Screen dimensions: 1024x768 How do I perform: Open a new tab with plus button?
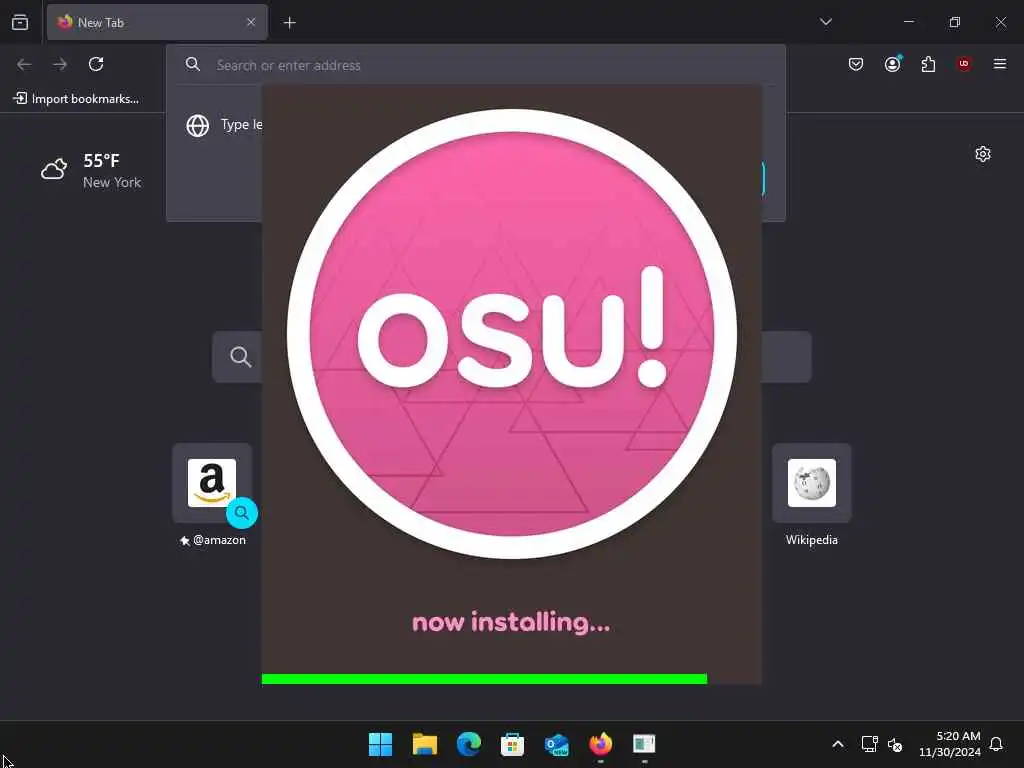289,23
